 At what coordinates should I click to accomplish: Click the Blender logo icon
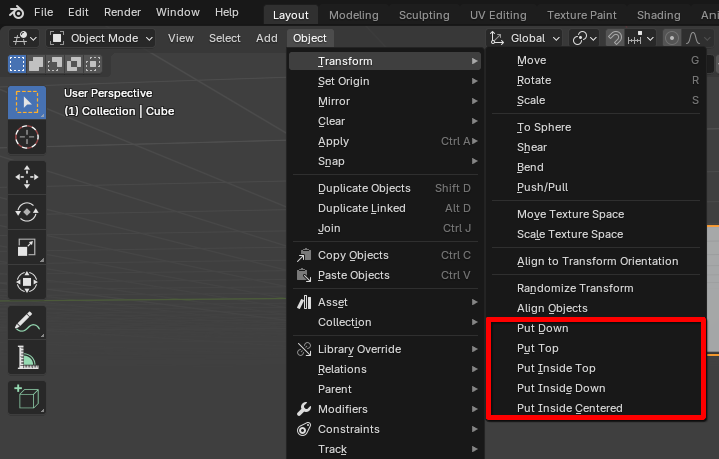pos(17,12)
